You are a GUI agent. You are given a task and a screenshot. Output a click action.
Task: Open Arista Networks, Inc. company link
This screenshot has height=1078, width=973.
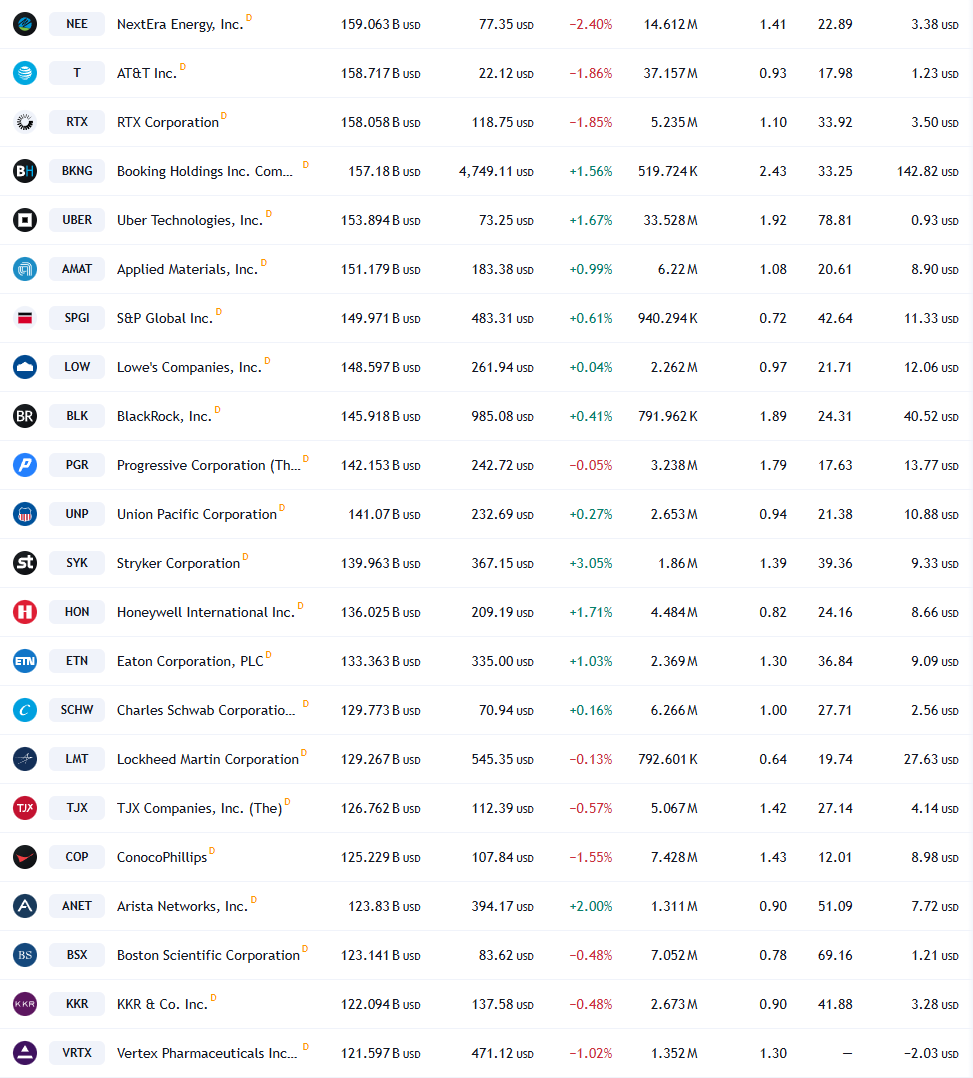(x=182, y=907)
